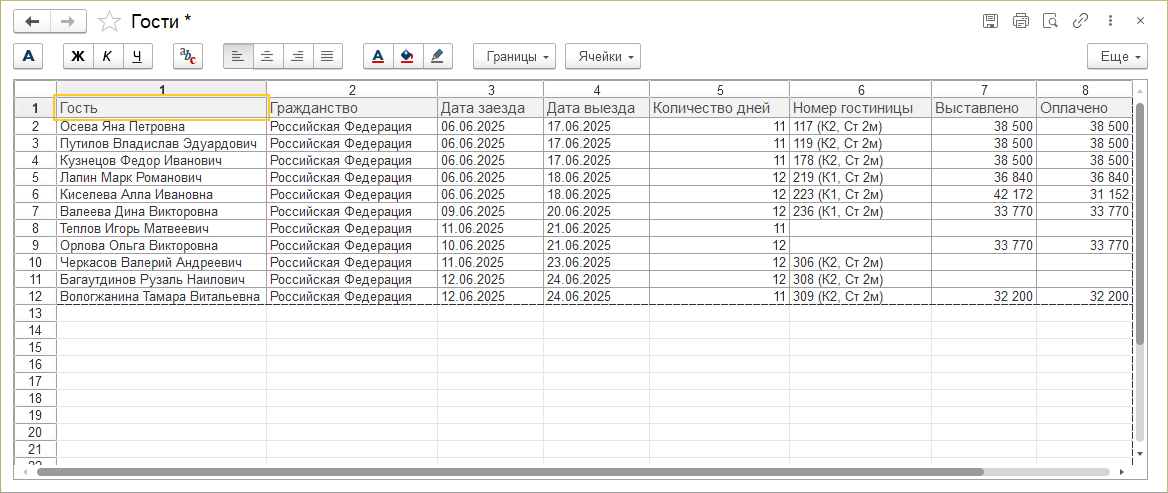Choose border line color with the pencil icon
Image resolution: width=1168 pixels, height=493 pixels.
coord(437,56)
